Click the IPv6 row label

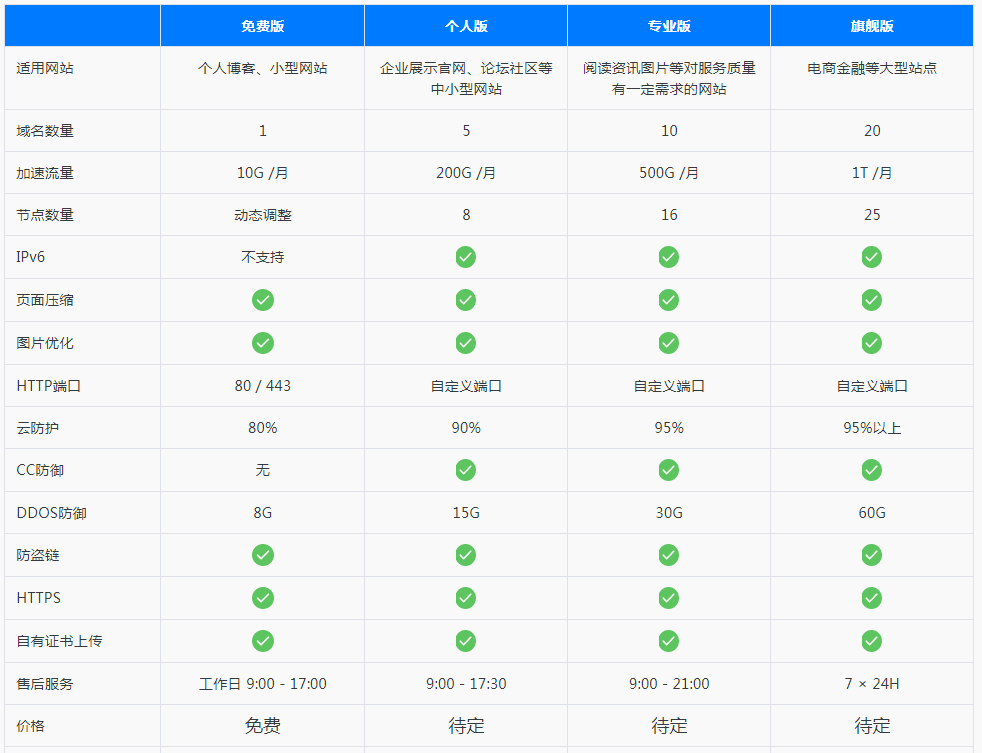coord(30,257)
